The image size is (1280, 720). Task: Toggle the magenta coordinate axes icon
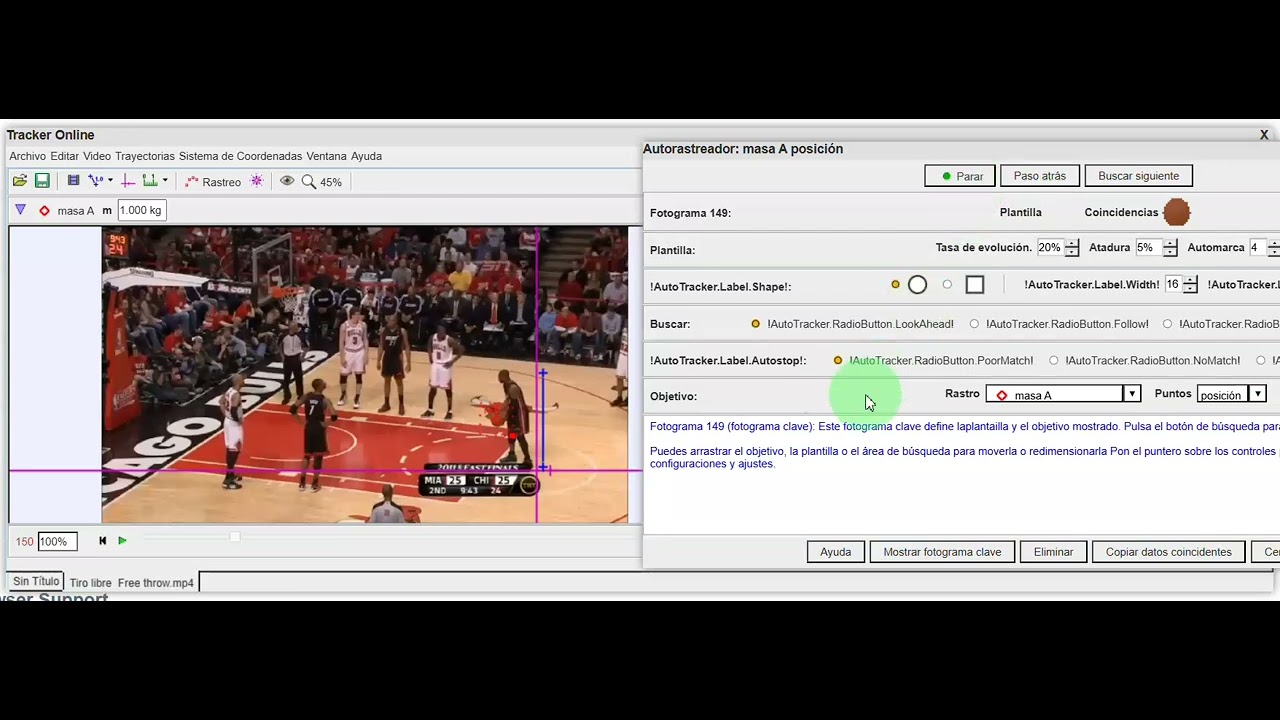(x=128, y=181)
